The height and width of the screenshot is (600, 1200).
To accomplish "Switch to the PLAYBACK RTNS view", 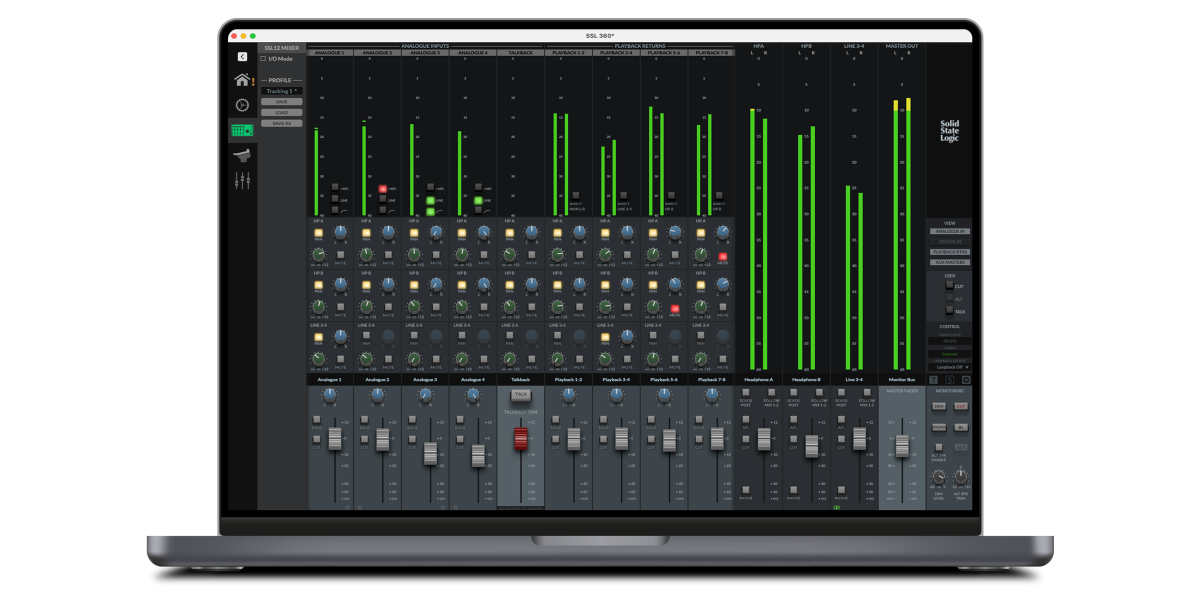I will coord(950,252).
